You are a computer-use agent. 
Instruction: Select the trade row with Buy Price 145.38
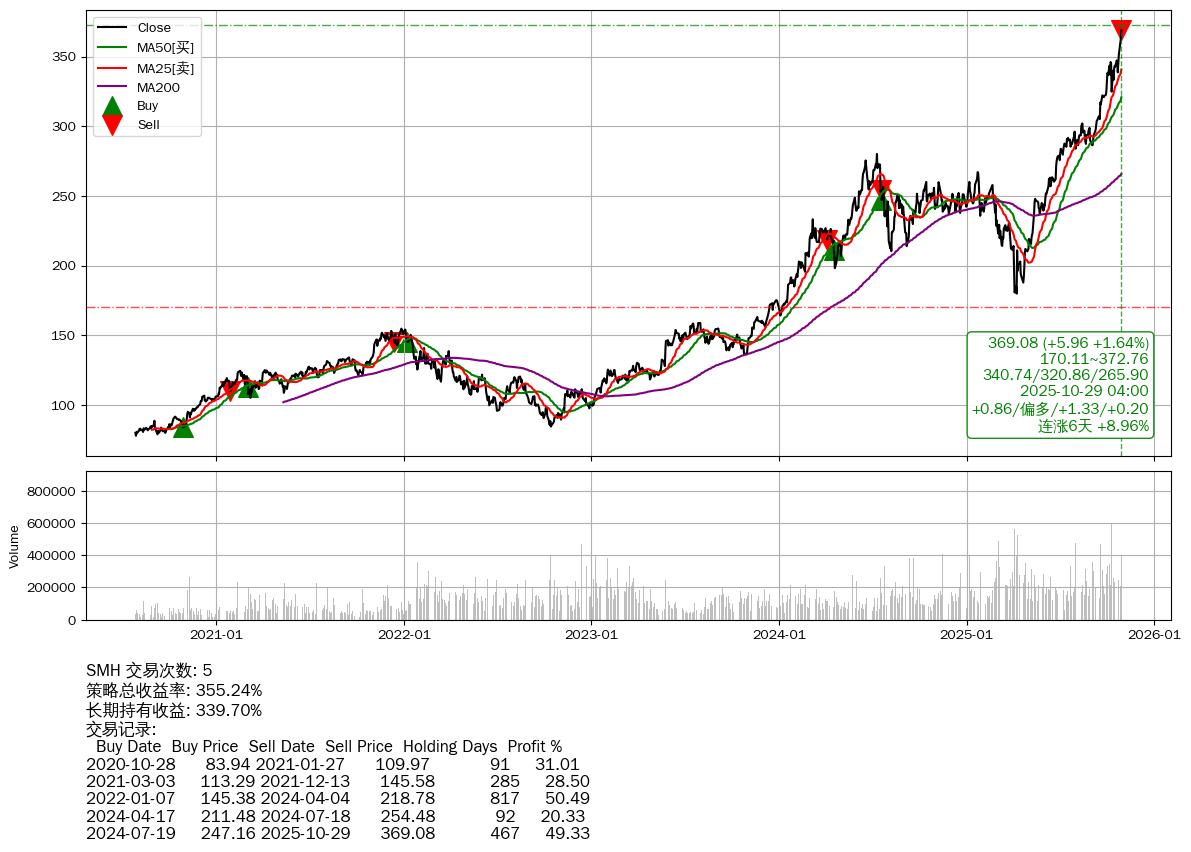tap(338, 799)
